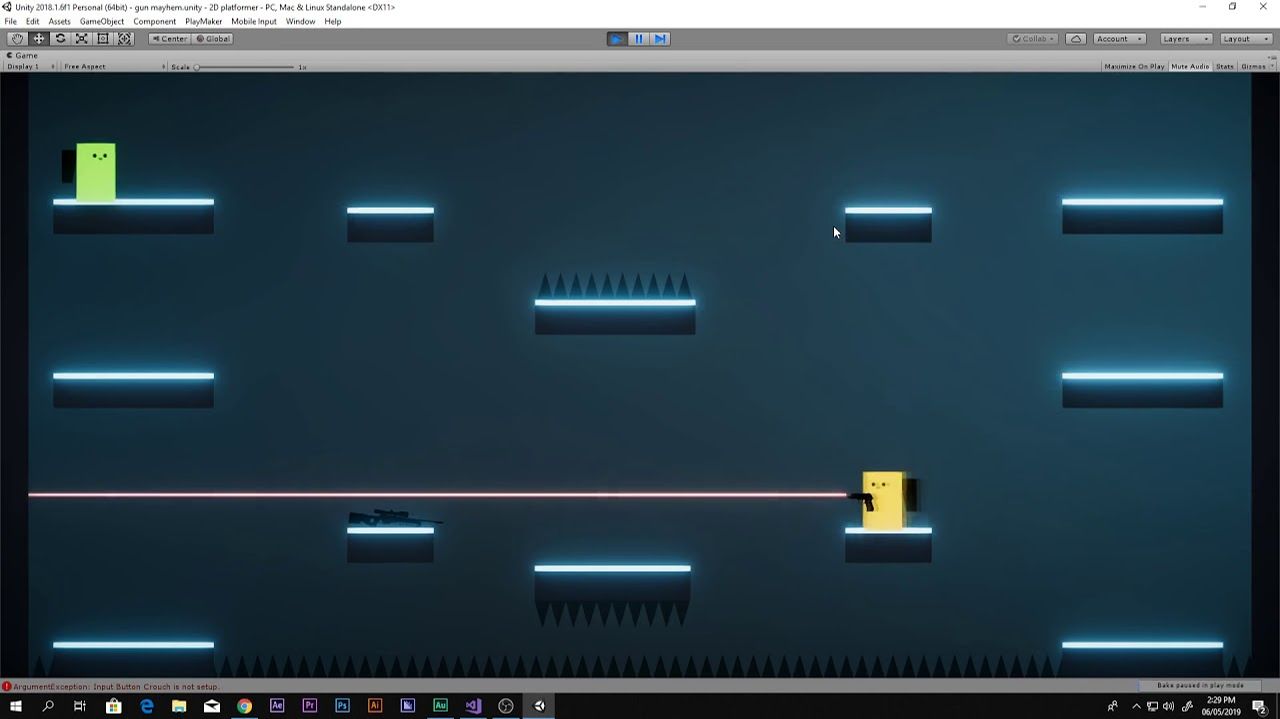Open the GameObject menu

[102, 21]
